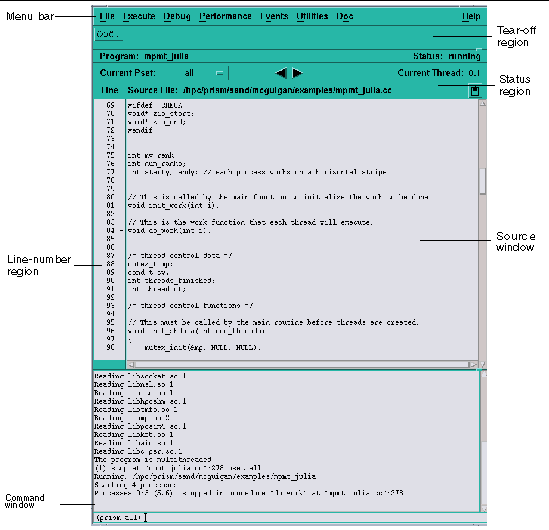This screenshot has width=549, height=530.
Task: Click the source window scroll-down arrow
Action: 482,364
